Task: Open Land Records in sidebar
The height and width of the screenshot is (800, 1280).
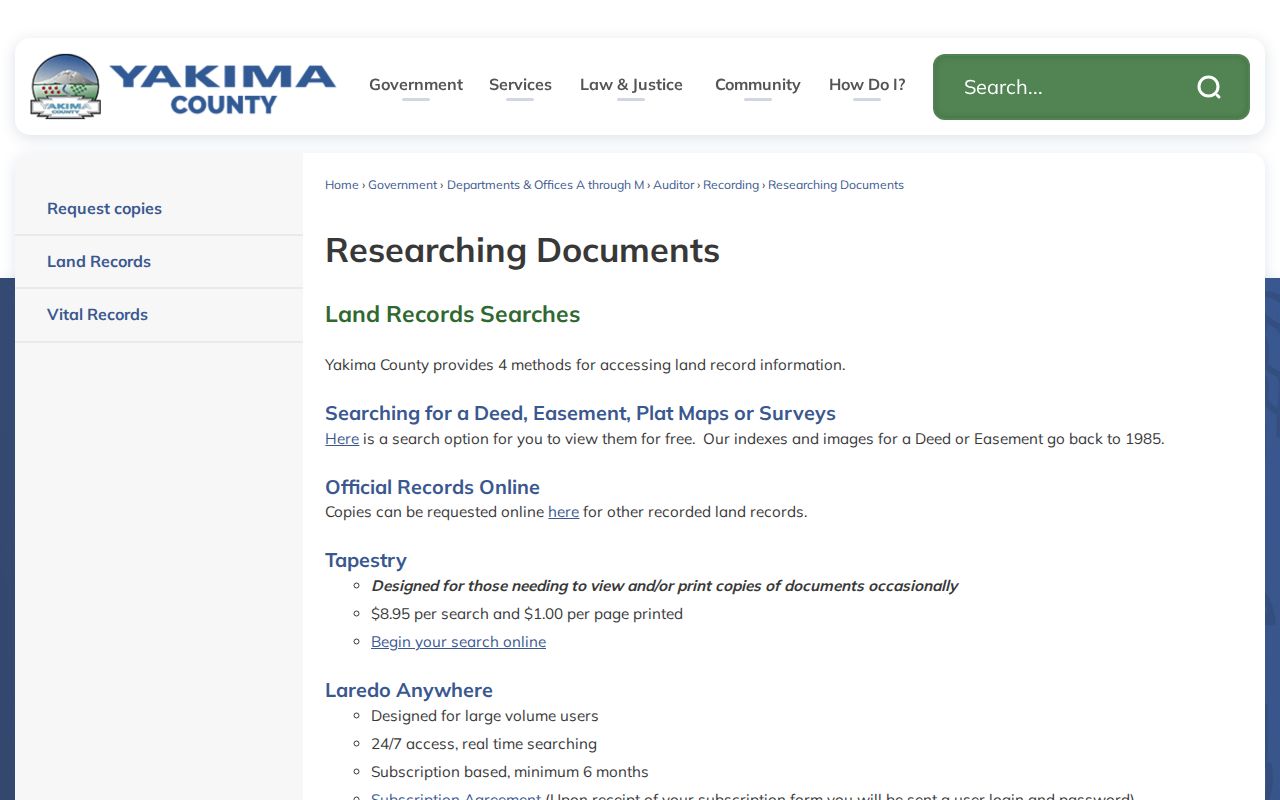Action: (159, 262)
